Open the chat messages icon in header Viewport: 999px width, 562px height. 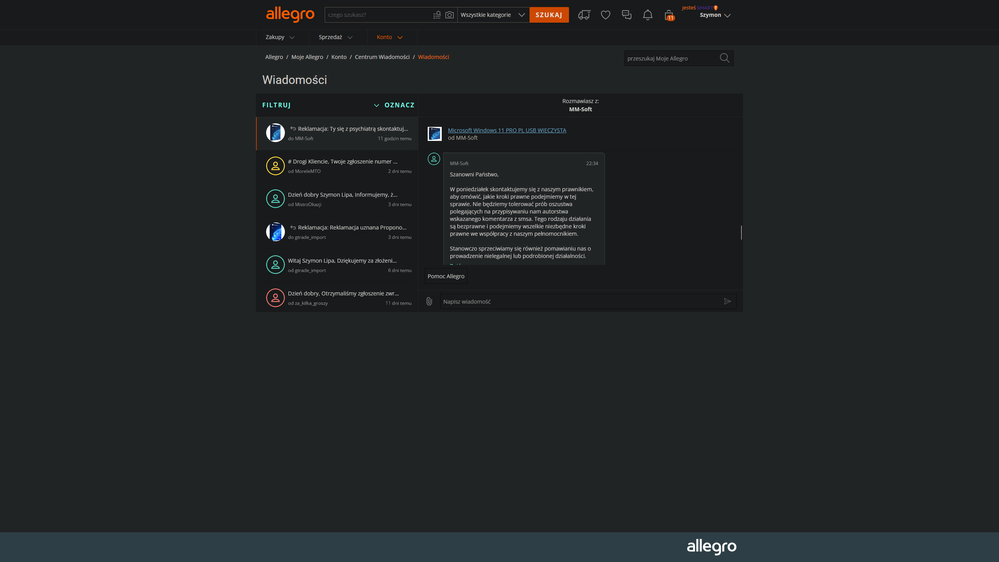[x=626, y=15]
